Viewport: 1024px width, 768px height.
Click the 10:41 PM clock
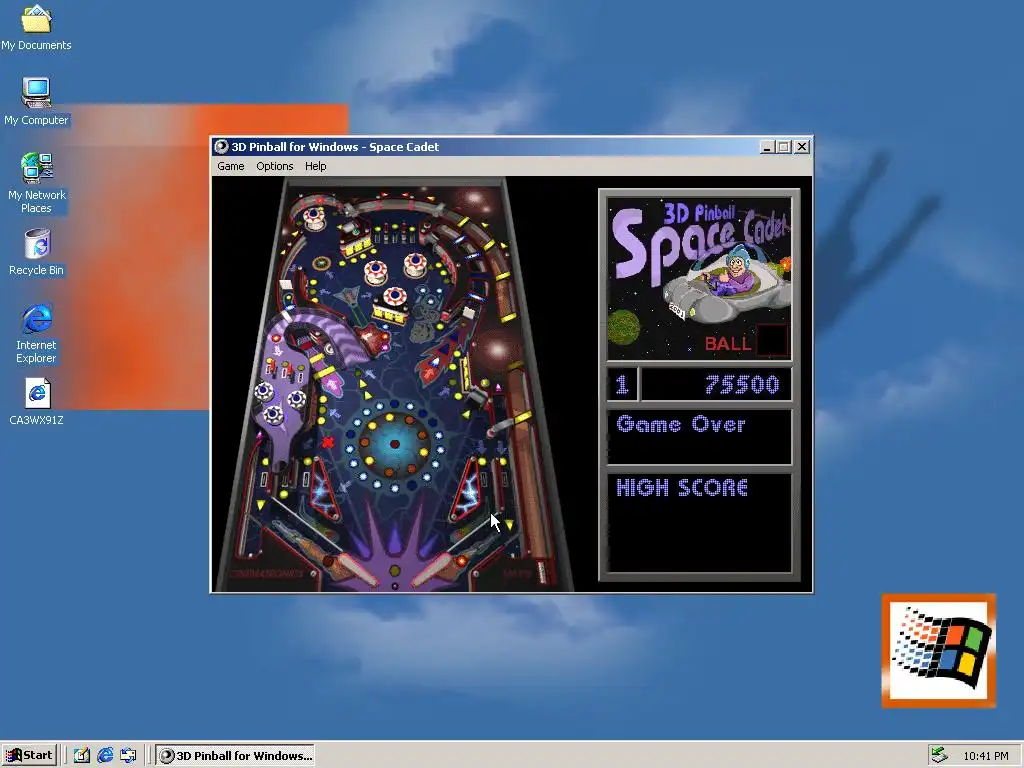[x=985, y=756]
